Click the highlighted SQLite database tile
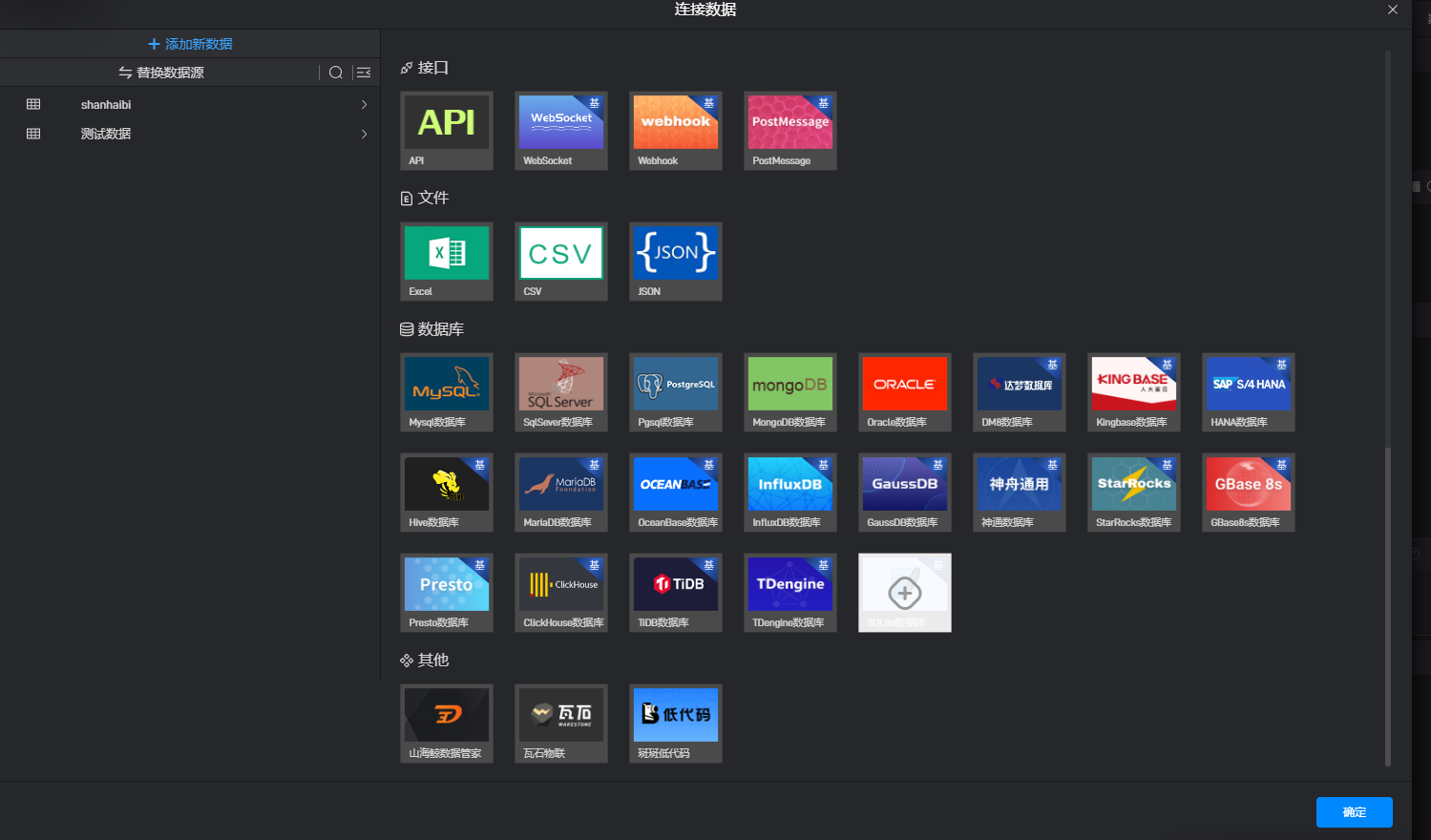Viewport: 1431px width, 840px height. click(905, 593)
